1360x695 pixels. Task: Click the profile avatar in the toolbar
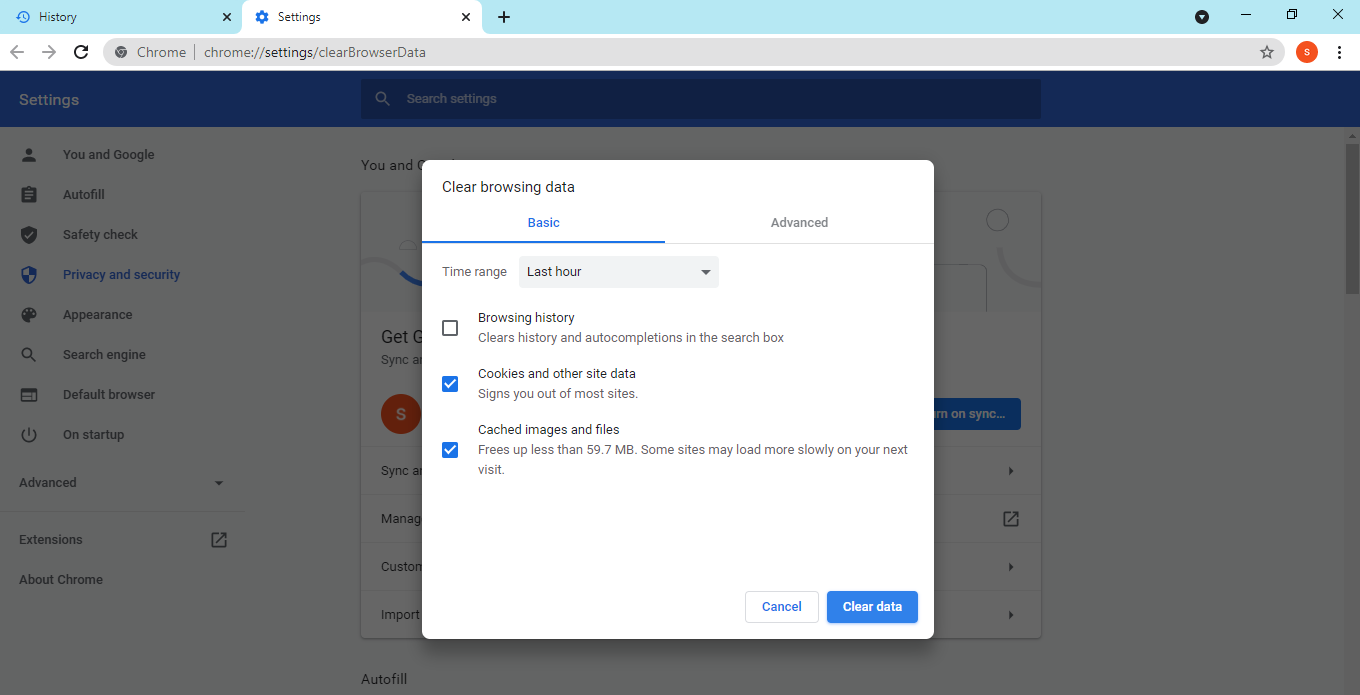click(1306, 51)
